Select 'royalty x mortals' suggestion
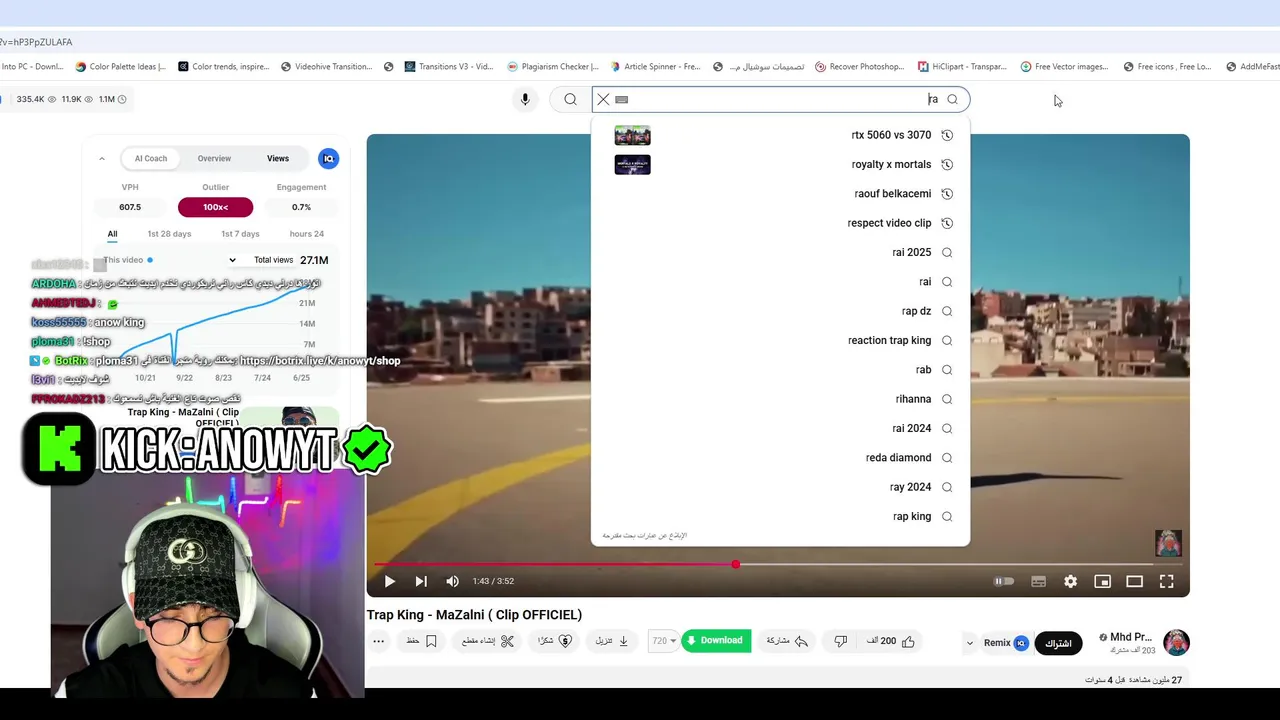The width and height of the screenshot is (1280, 720). click(781, 164)
